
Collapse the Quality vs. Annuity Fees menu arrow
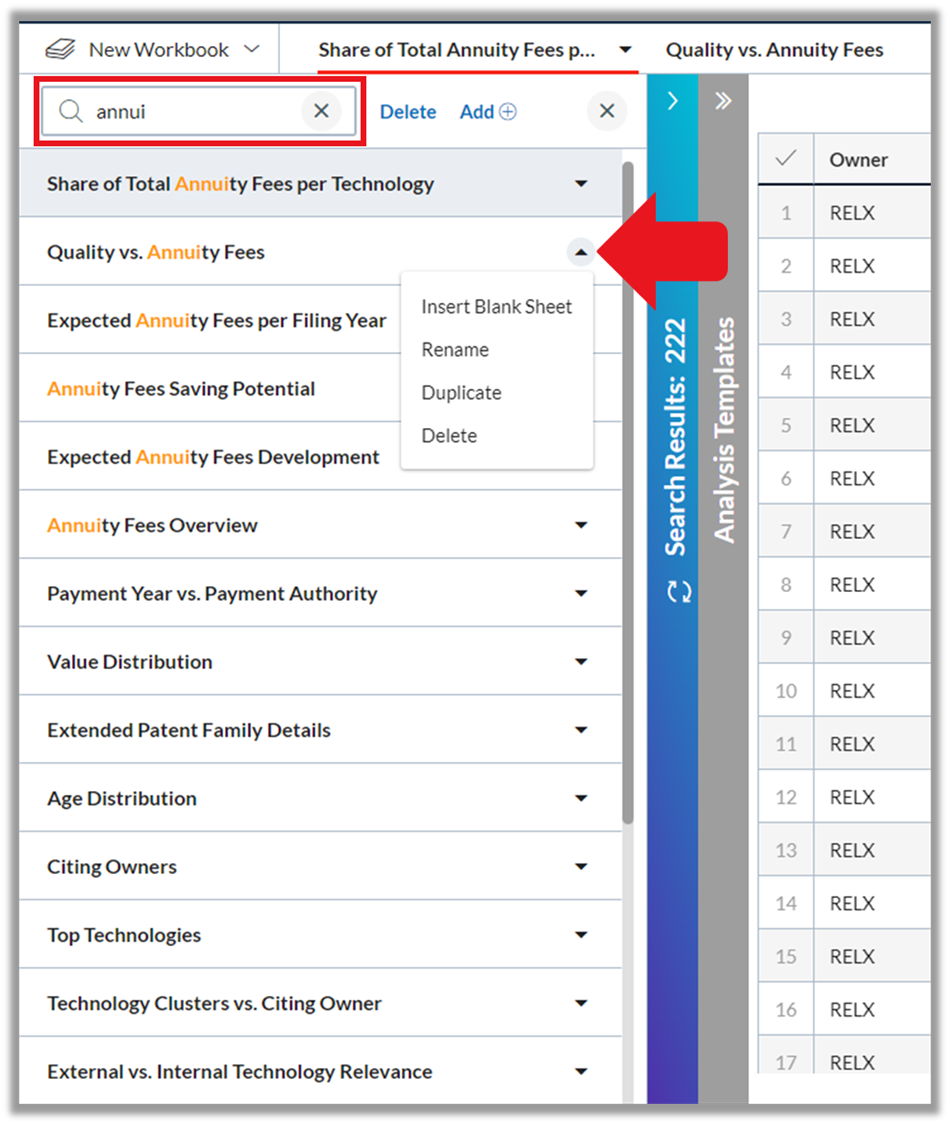coord(581,252)
